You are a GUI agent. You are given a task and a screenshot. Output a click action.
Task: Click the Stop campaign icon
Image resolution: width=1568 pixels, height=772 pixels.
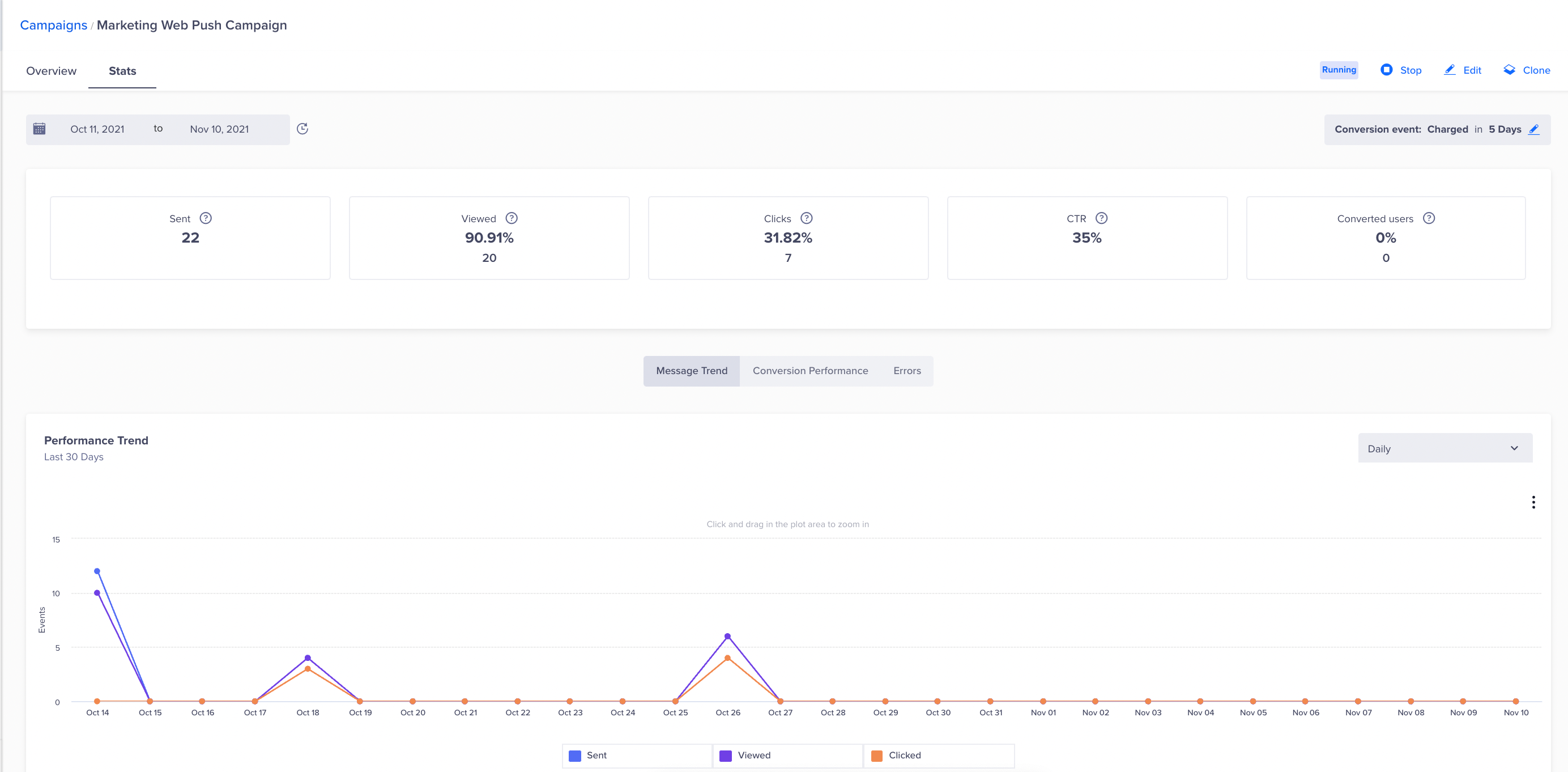point(1386,69)
